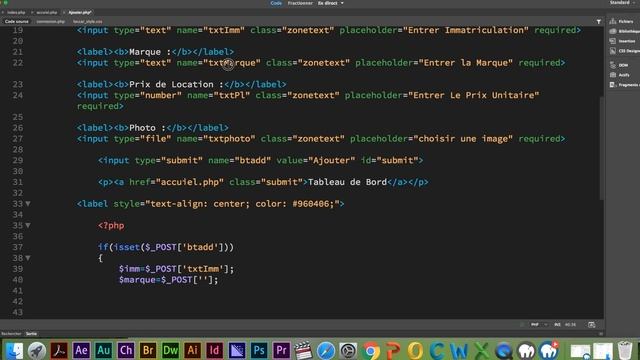Viewport: 640px width, 360px height.
Task: Click the INS indicator in status bar
Action: tap(557, 324)
